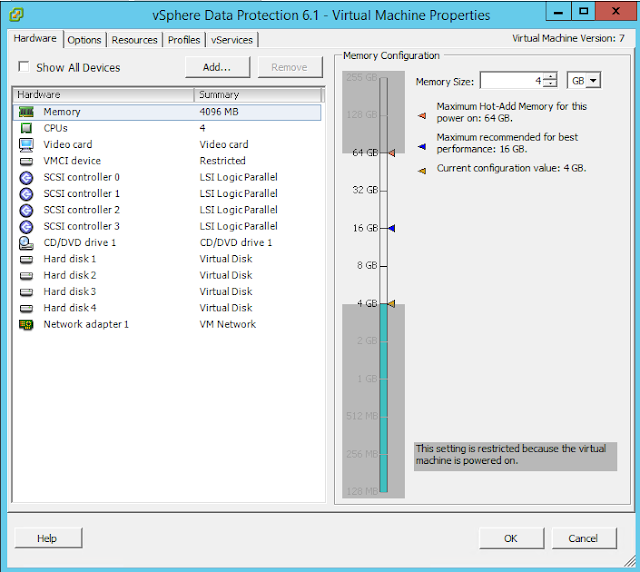
Task: Select the Hard disk 1 label
Action: (x=70, y=259)
